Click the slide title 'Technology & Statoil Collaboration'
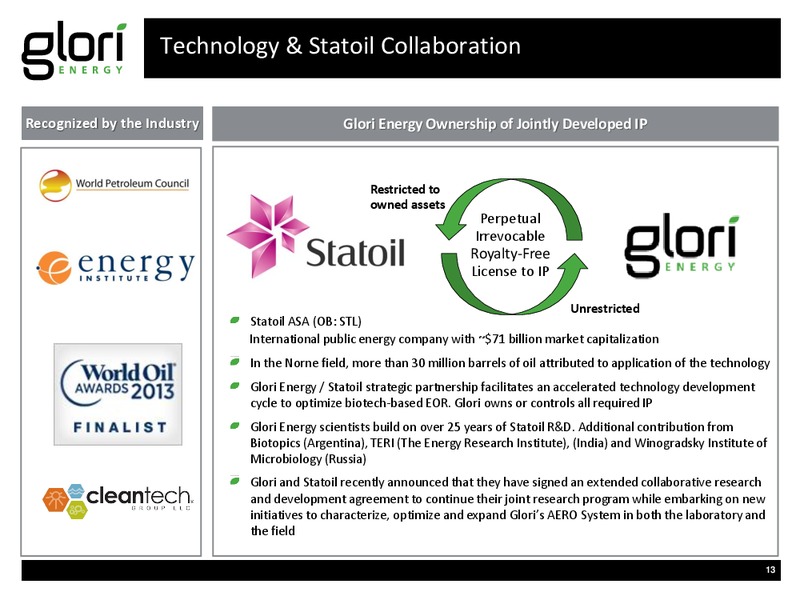Image resolution: width=800 pixels, height=600 pixels. [340, 46]
